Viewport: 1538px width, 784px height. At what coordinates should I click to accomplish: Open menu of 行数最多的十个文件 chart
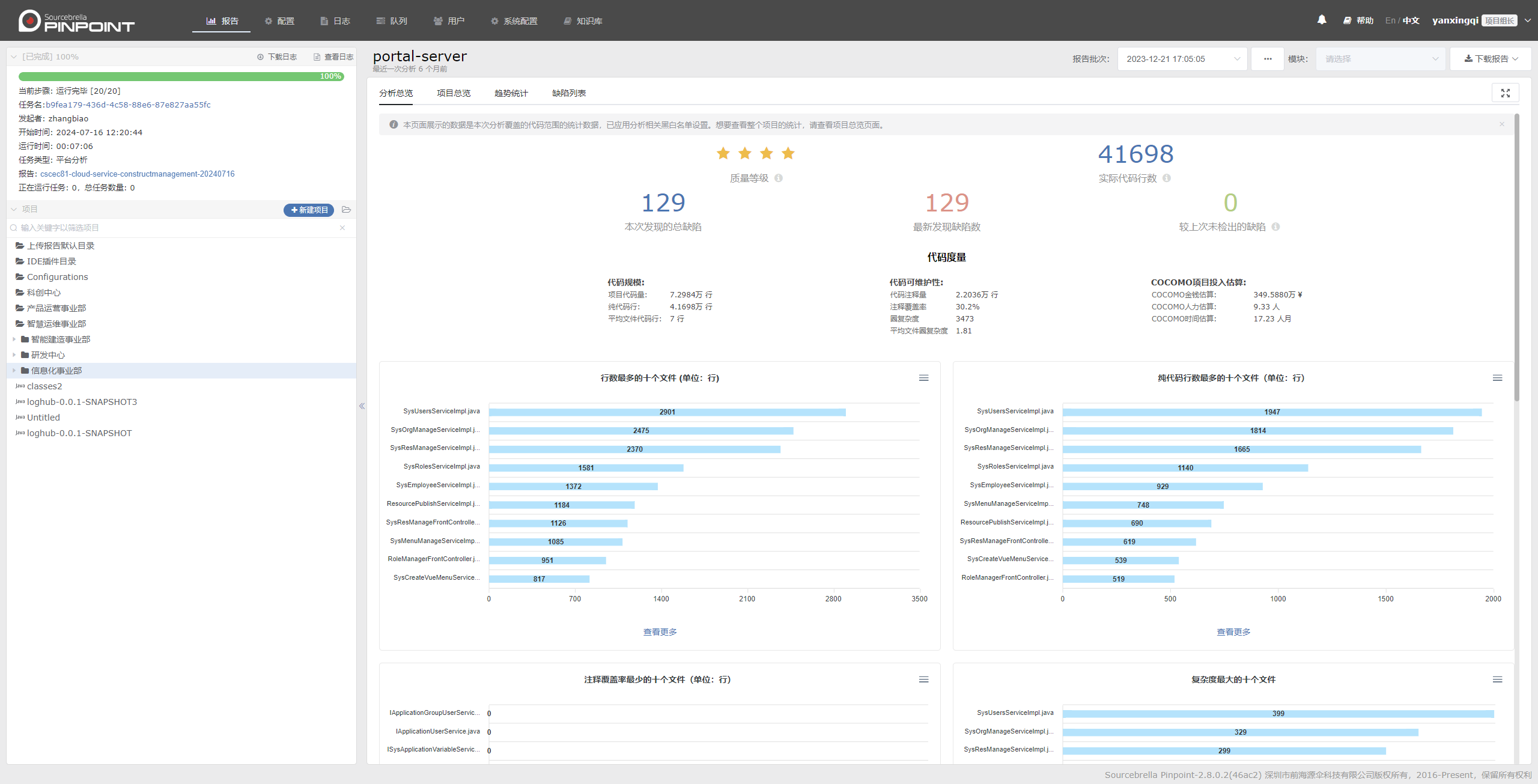pos(923,378)
